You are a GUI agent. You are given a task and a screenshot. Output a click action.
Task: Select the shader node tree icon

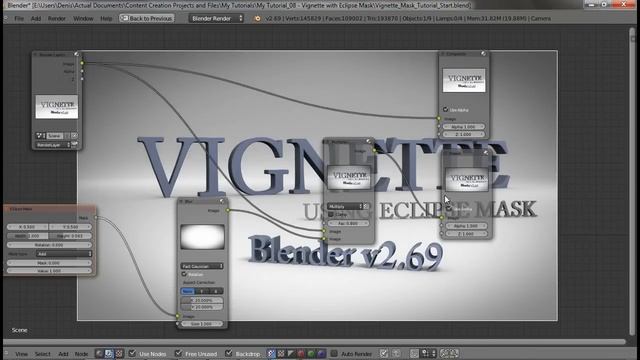coord(99,353)
